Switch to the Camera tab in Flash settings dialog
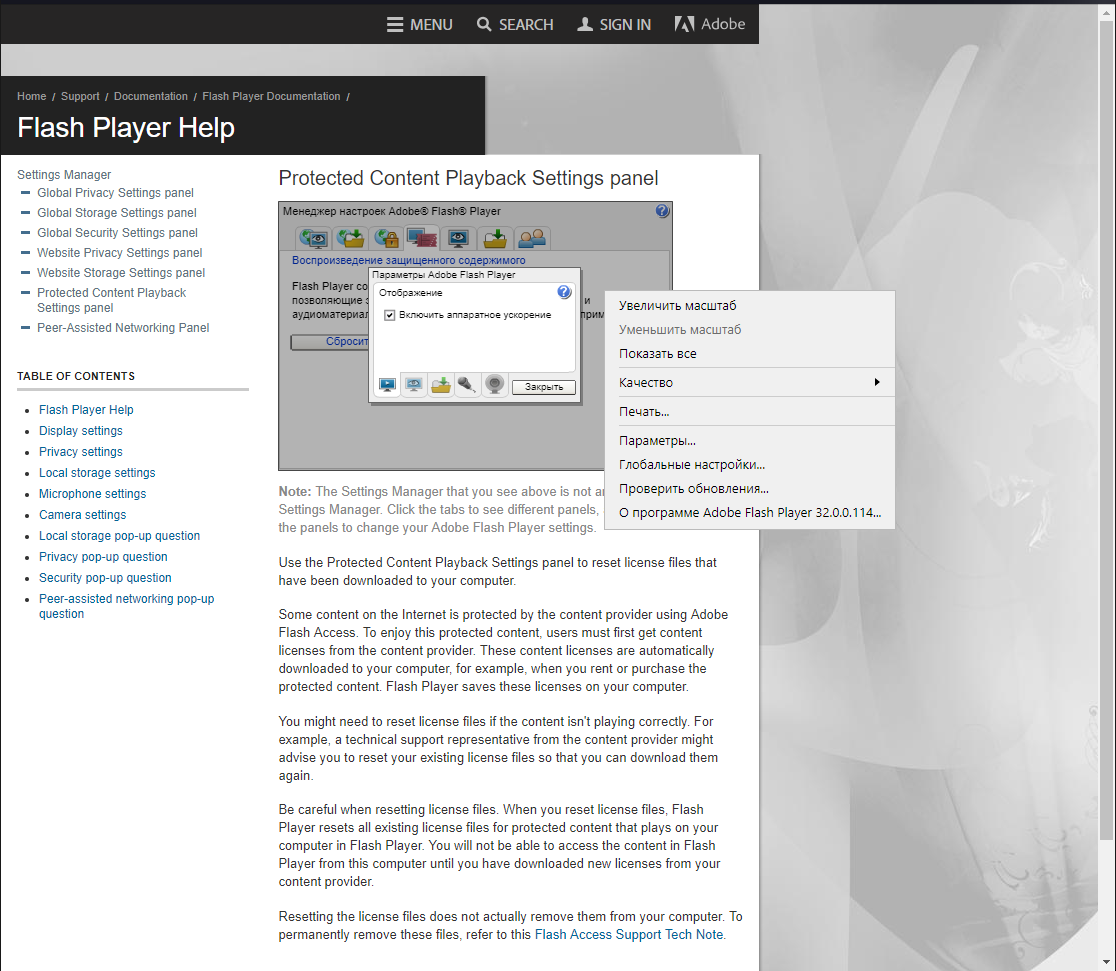 tap(494, 385)
